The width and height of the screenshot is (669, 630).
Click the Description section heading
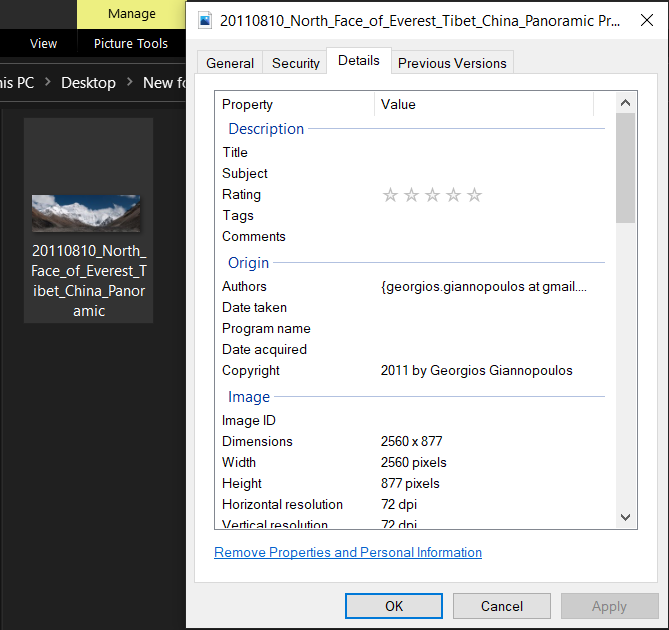266,128
